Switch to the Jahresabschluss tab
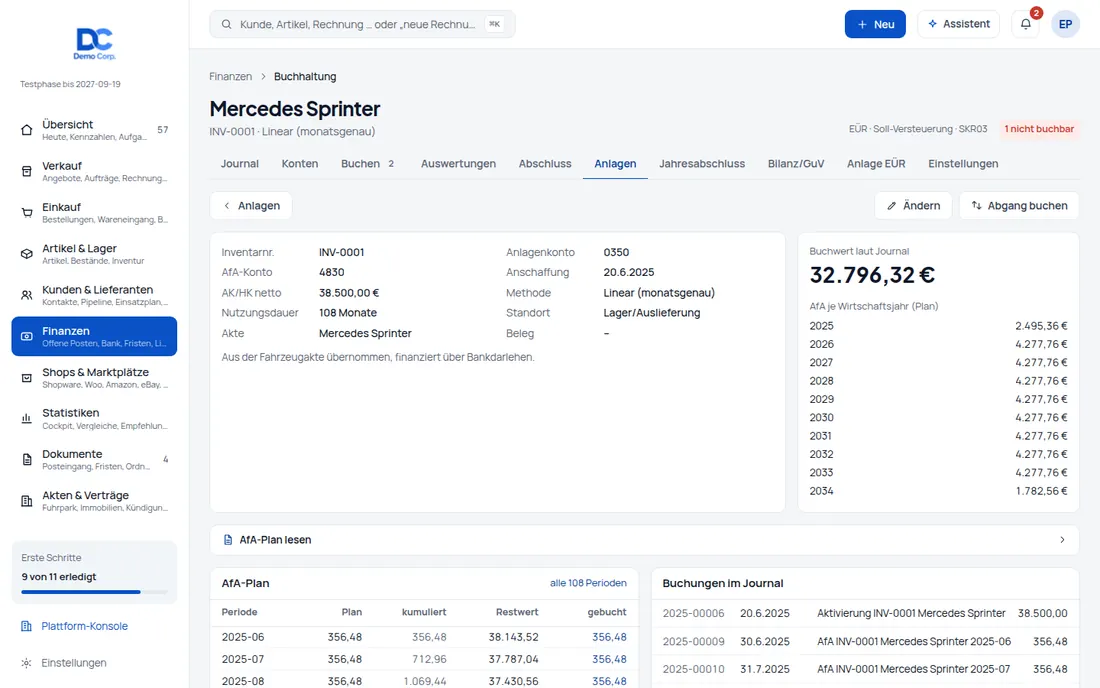The width and height of the screenshot is (1100, 688). tap(702, 163)
